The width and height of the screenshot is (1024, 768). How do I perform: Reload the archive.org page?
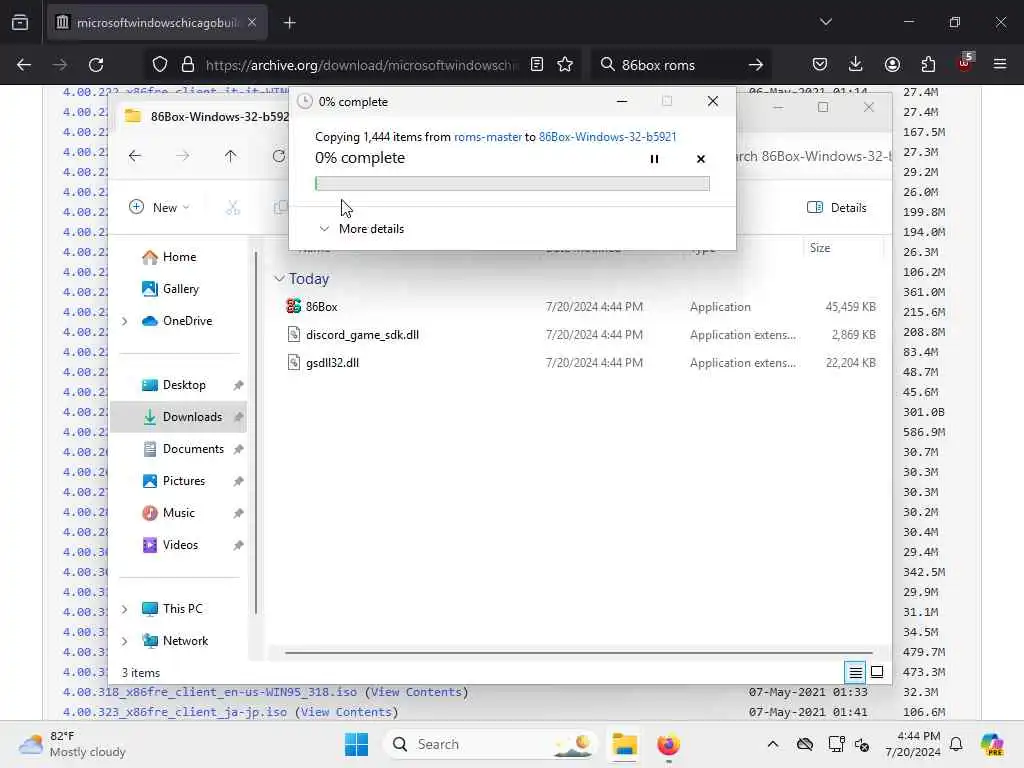(x=96, y=65)
